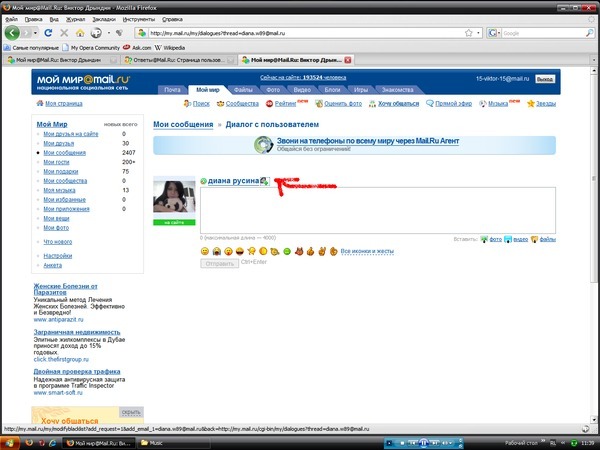Open диана русина's avatar photo
The height and width of the screenshot is (450, 600).
pos(174,196)
